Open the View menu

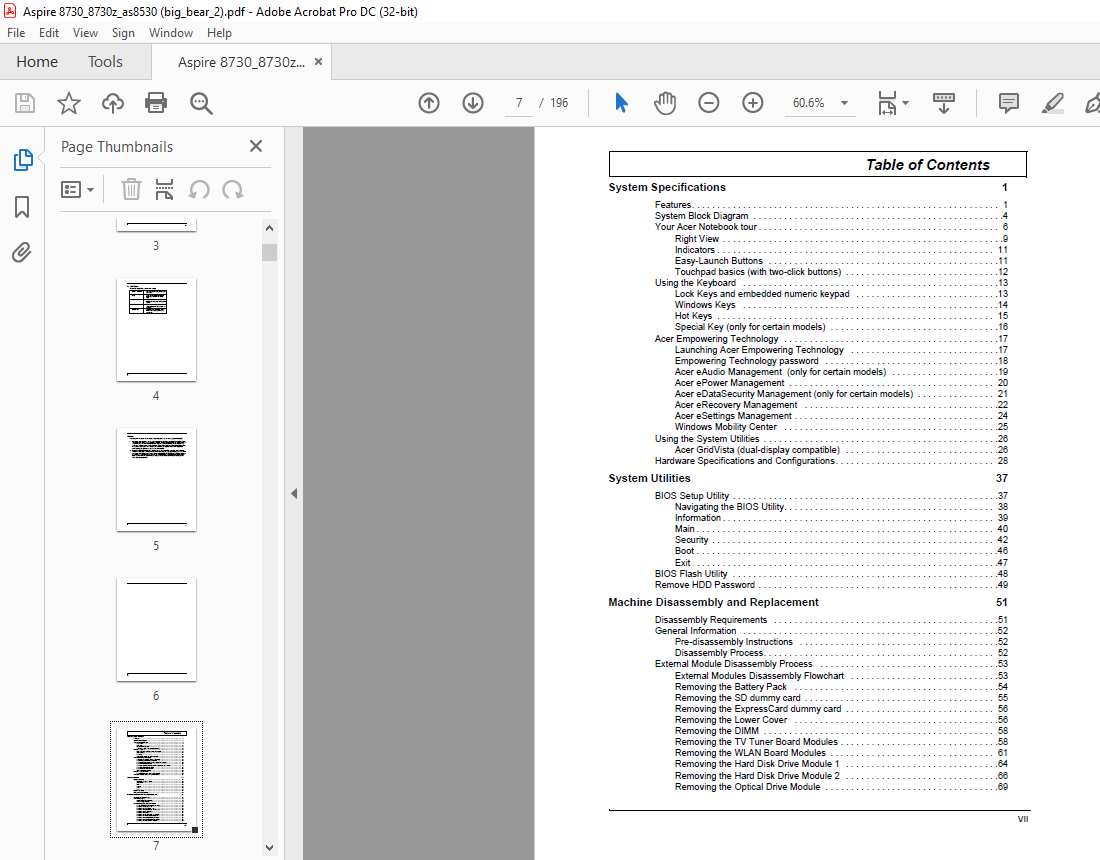pyautogui.click(x=85, y=33)
